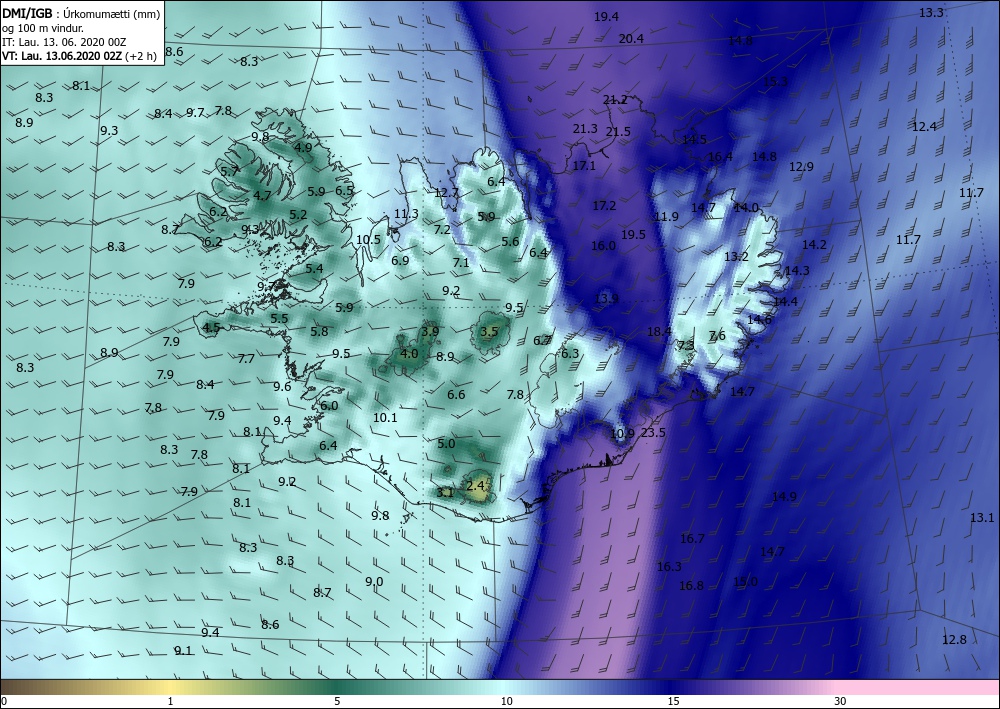Click the map value 12.8 in the bottom right

(954, 640)
